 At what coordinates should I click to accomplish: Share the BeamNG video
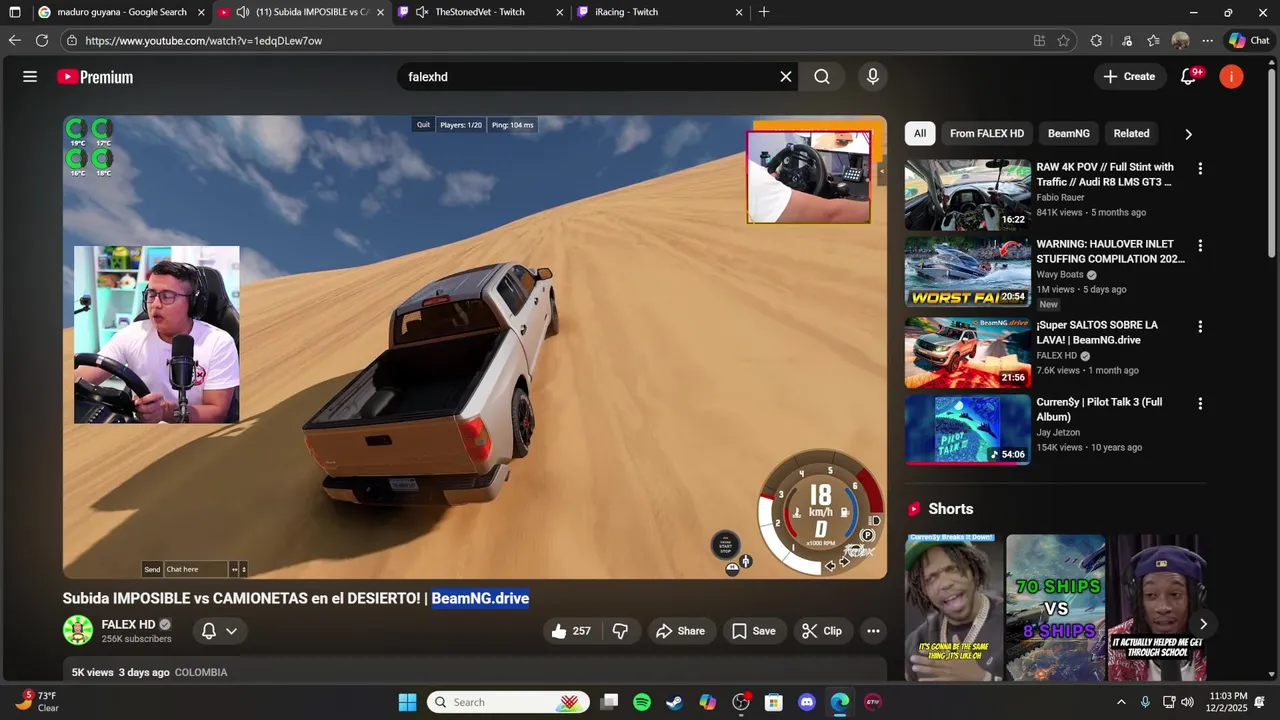click(681, 631)
